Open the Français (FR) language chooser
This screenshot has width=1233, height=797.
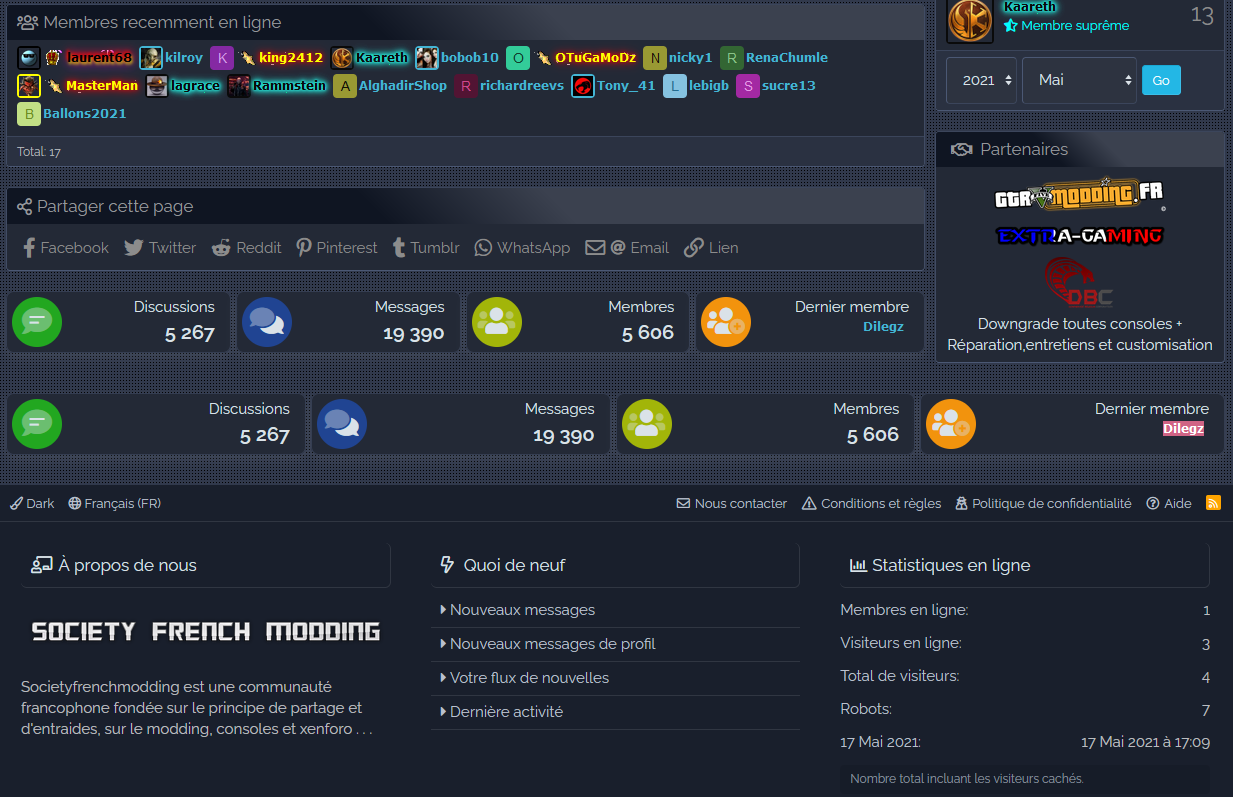point(114,503)
